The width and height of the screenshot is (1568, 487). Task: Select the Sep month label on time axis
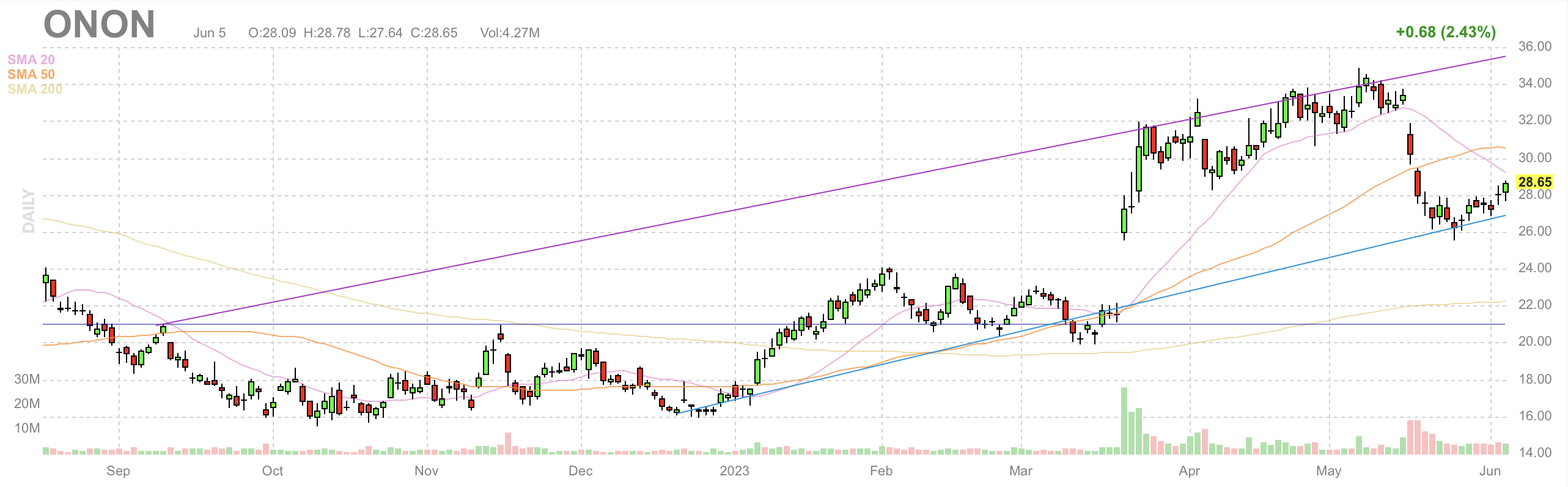point(118,470)
